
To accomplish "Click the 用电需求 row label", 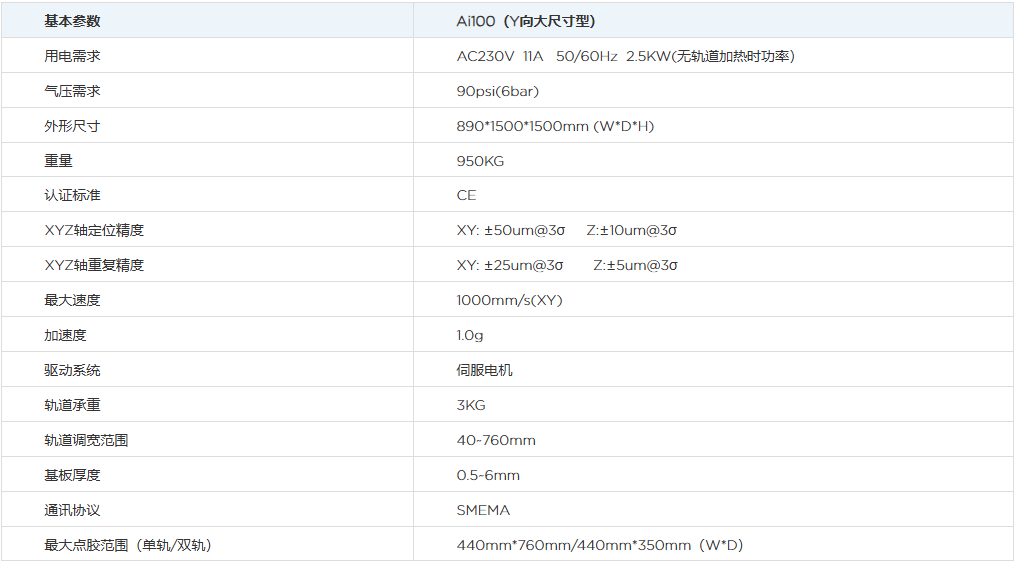I will (x=72, y=56).
